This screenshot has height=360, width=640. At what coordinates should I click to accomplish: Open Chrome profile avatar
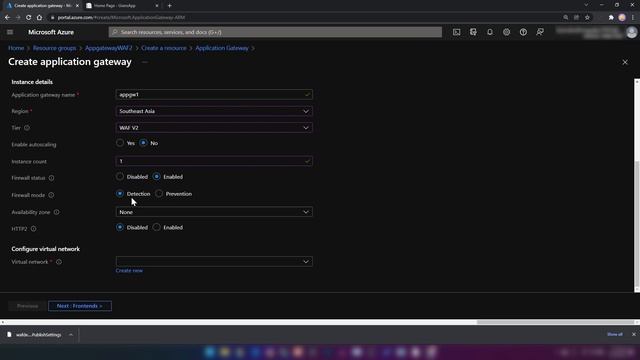pyautogui.click(x=622, y=18)
